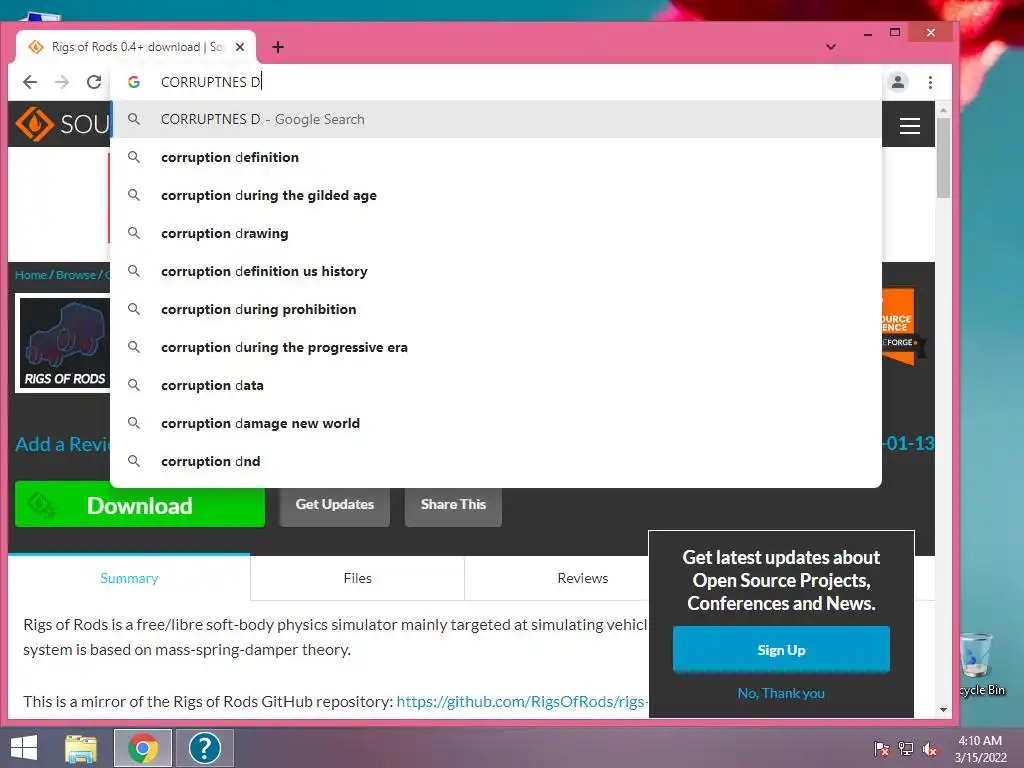Click the network tray icon

pyautogui.click(x=906, y=749)
